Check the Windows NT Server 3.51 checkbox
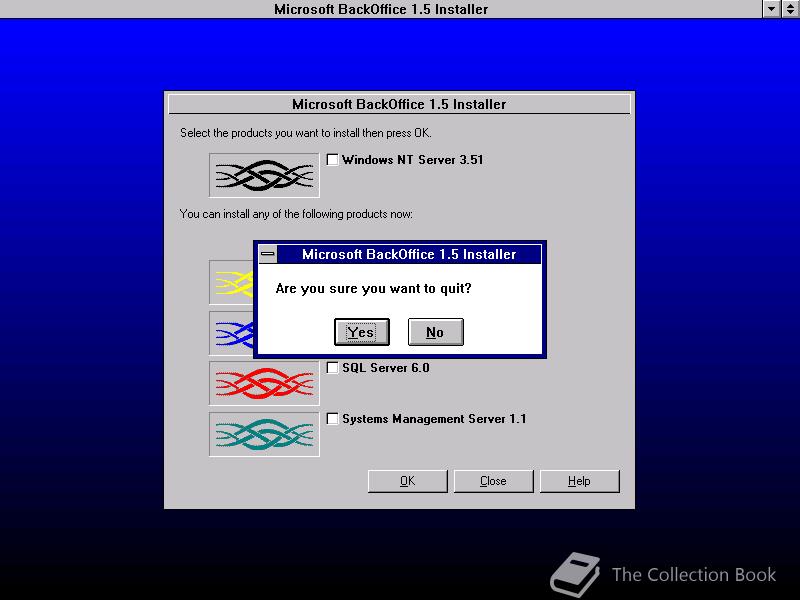This screenshot has height=600, width=800. 332,160
